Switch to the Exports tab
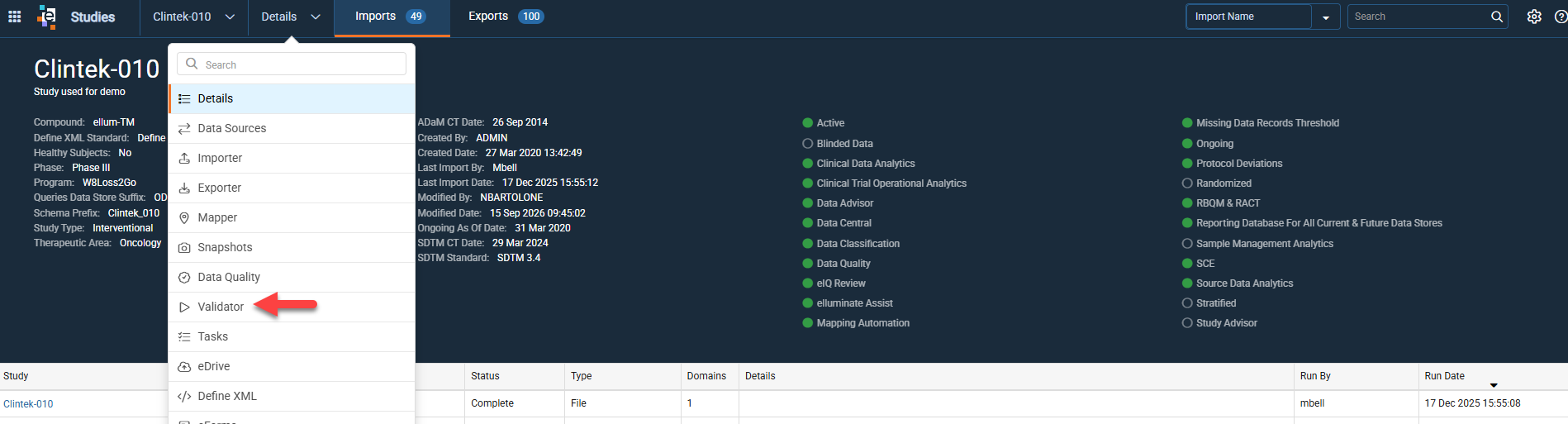Viewport: 1568px width, 424px height. coord(506,17)
